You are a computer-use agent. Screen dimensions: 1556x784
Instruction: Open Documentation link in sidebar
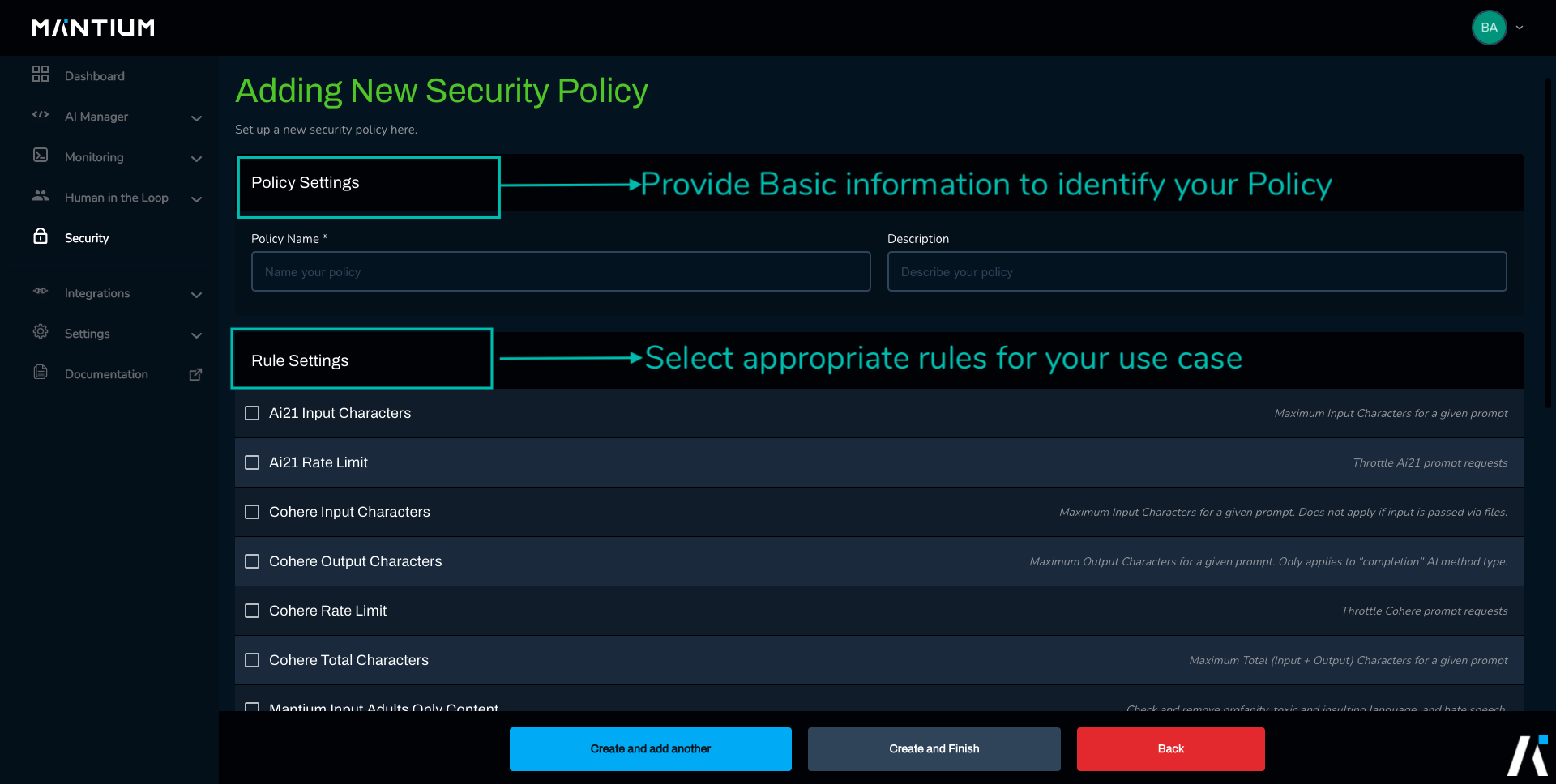coord(106,374)
